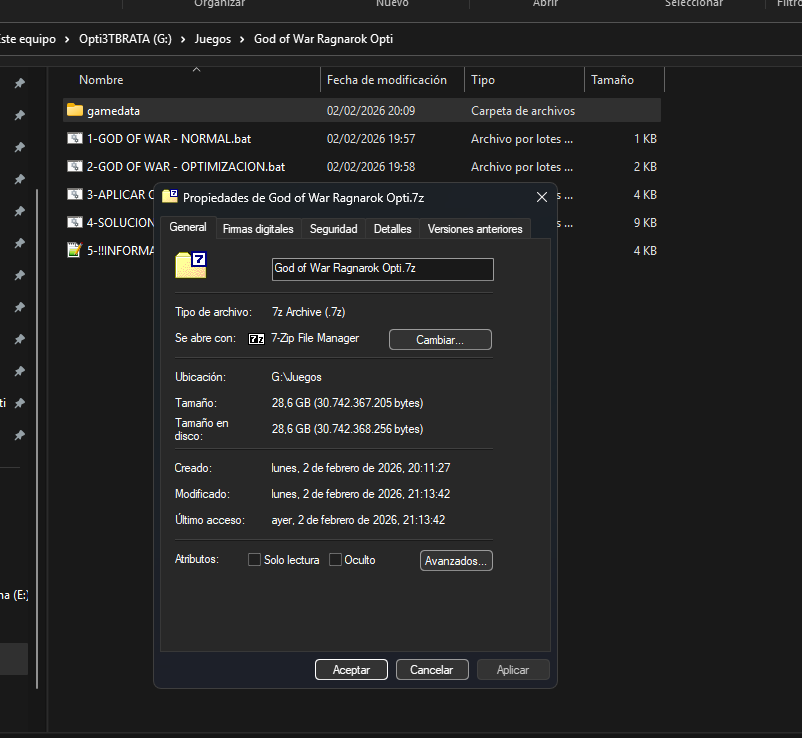
Task: Sort by the Nombre column header
Action: [101, 80]
